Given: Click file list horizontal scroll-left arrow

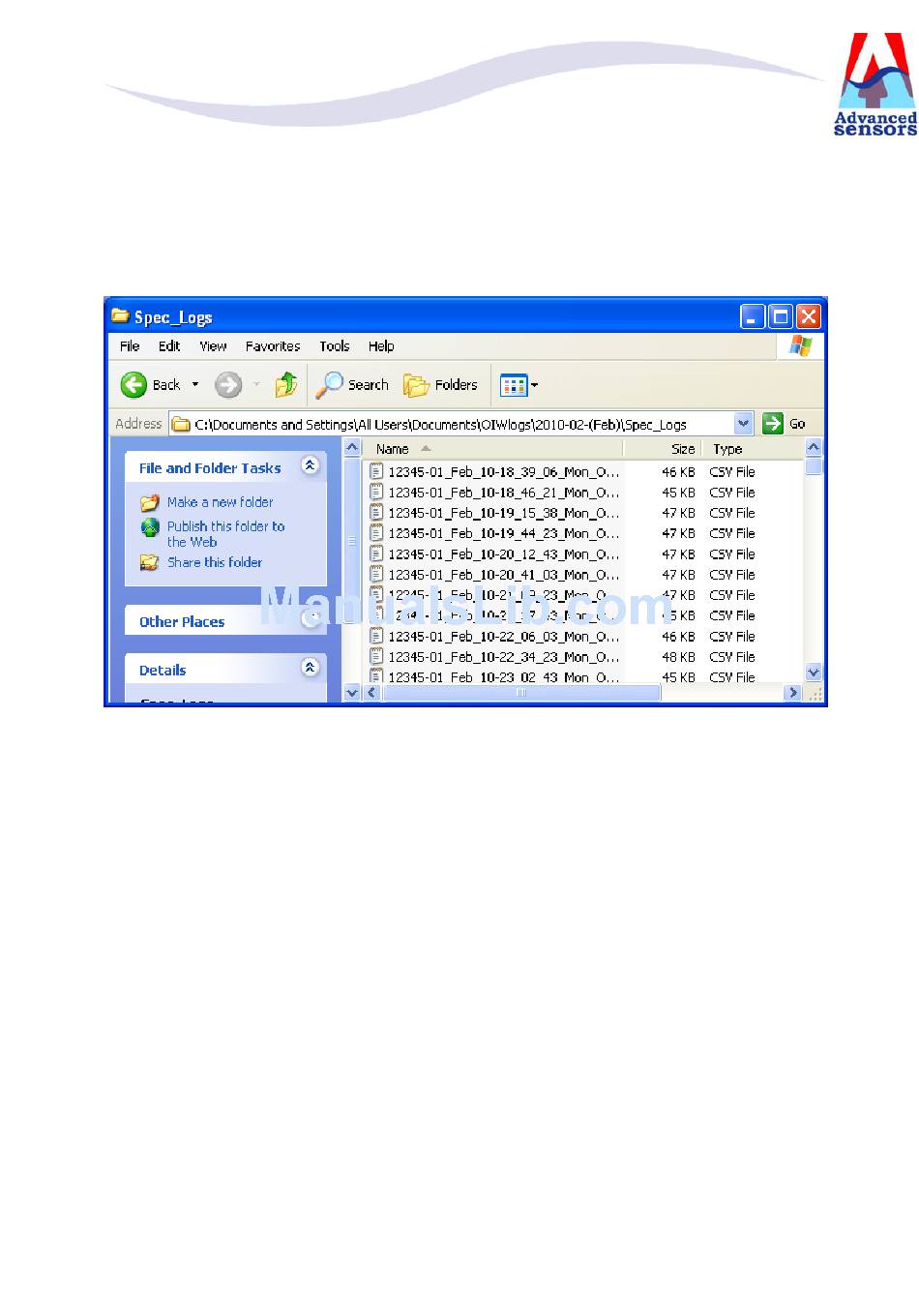Looking at the screenshot, I should pos(371,693).
